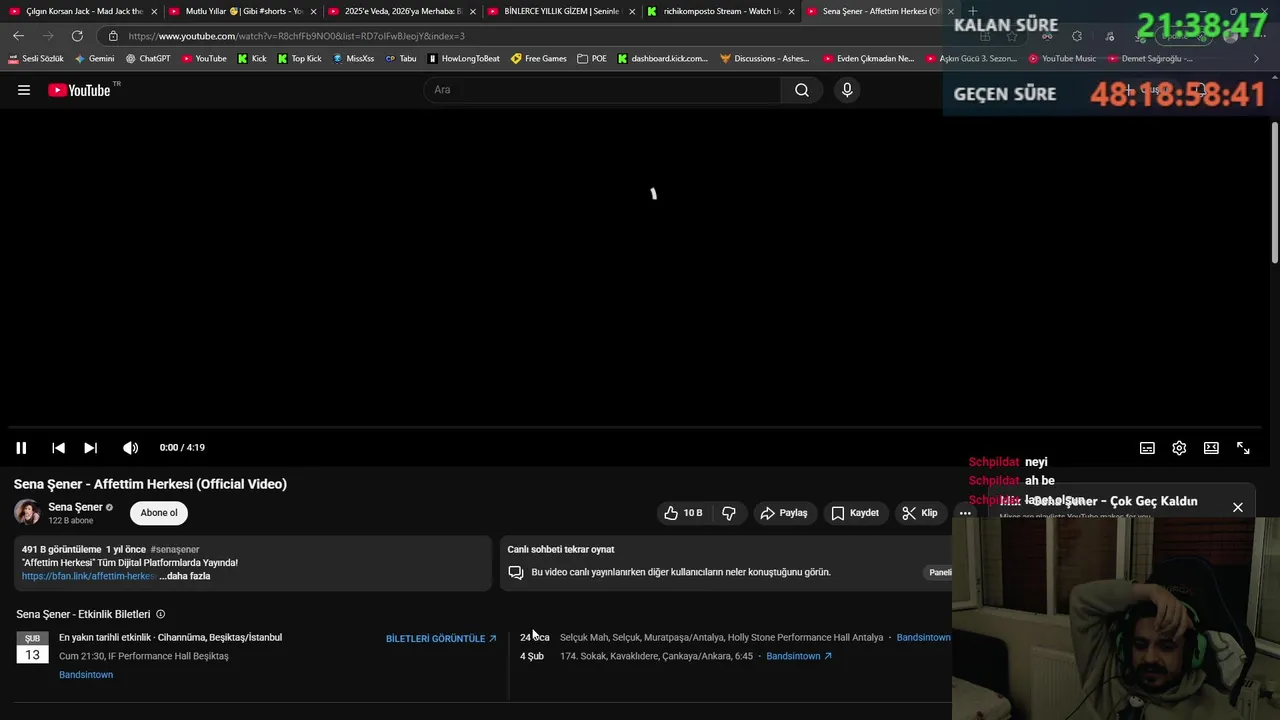
Task: Close the Çılgın Korsan Jack tab
Action: pyautogui.click(x=154, y=12)
